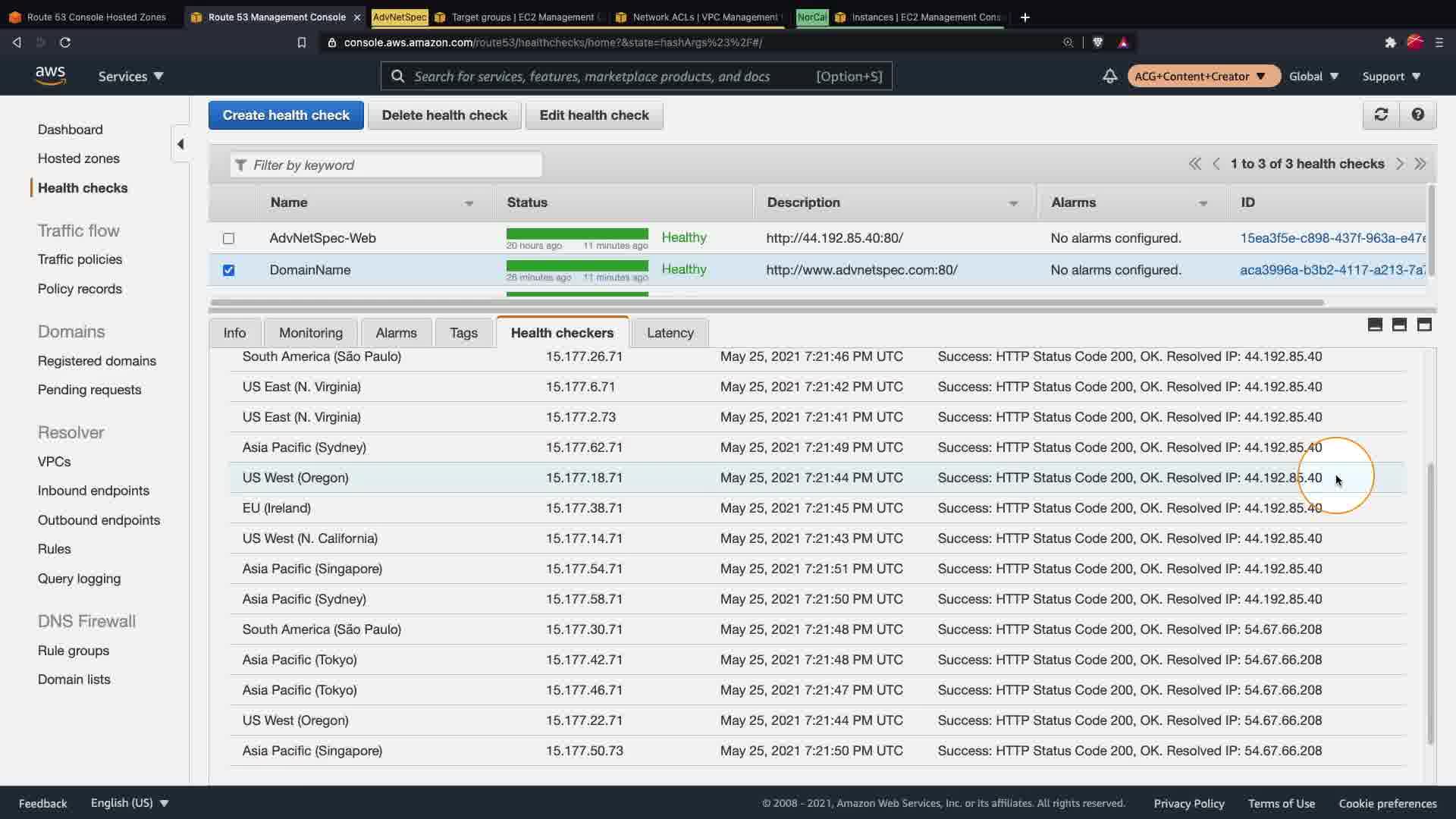Click the refresh health checks icon
1456x819 pixels.
[1381, 115]
